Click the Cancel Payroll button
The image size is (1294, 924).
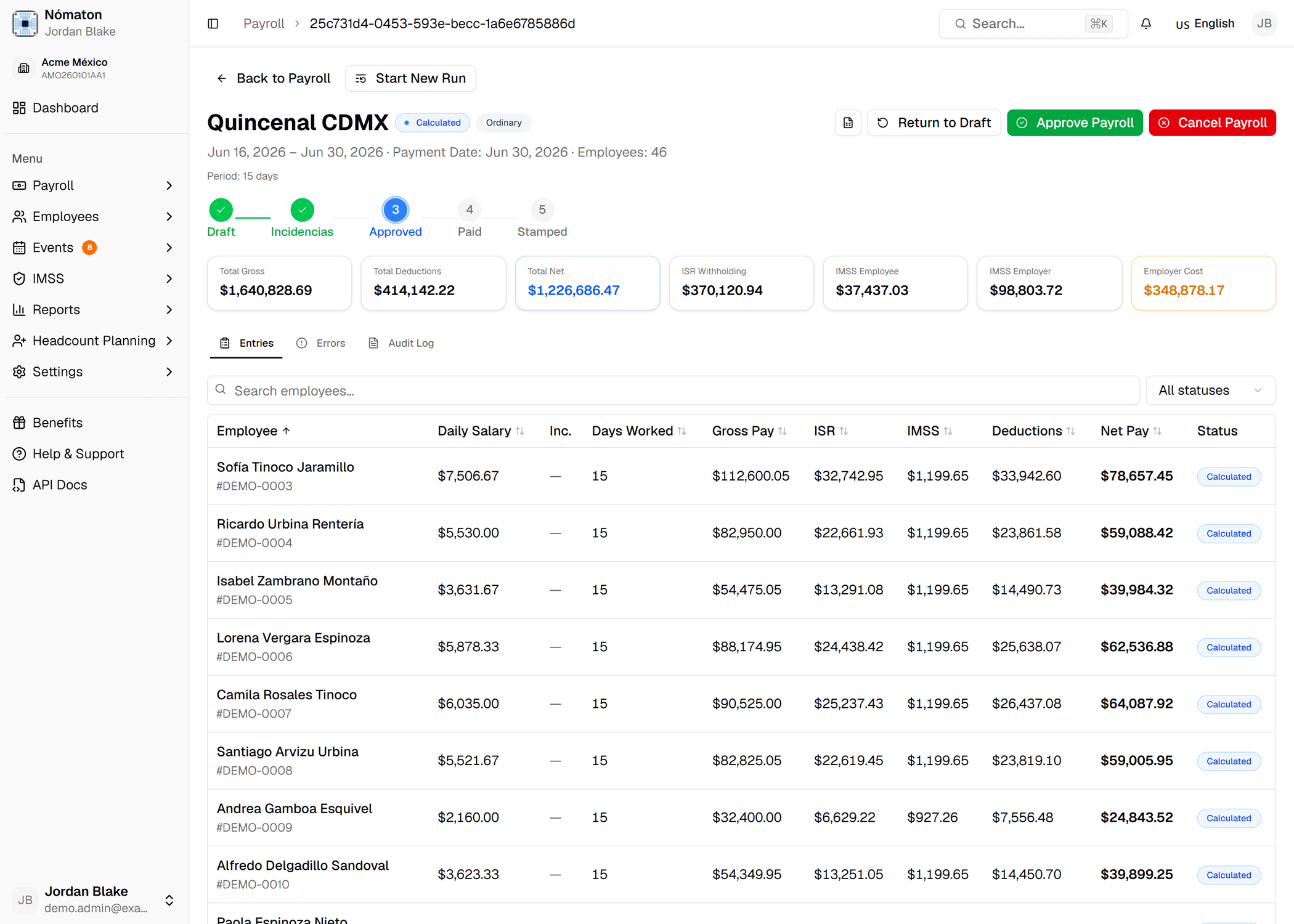pyautogui.click(x=1212, y=123)
